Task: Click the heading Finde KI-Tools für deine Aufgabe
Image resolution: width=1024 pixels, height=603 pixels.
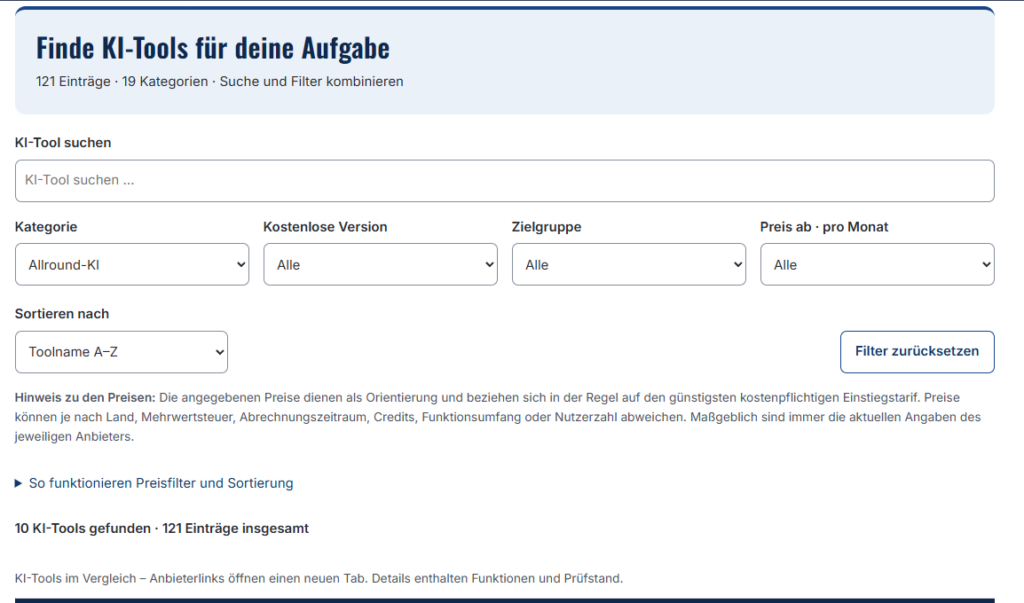Action: [213, 48]
